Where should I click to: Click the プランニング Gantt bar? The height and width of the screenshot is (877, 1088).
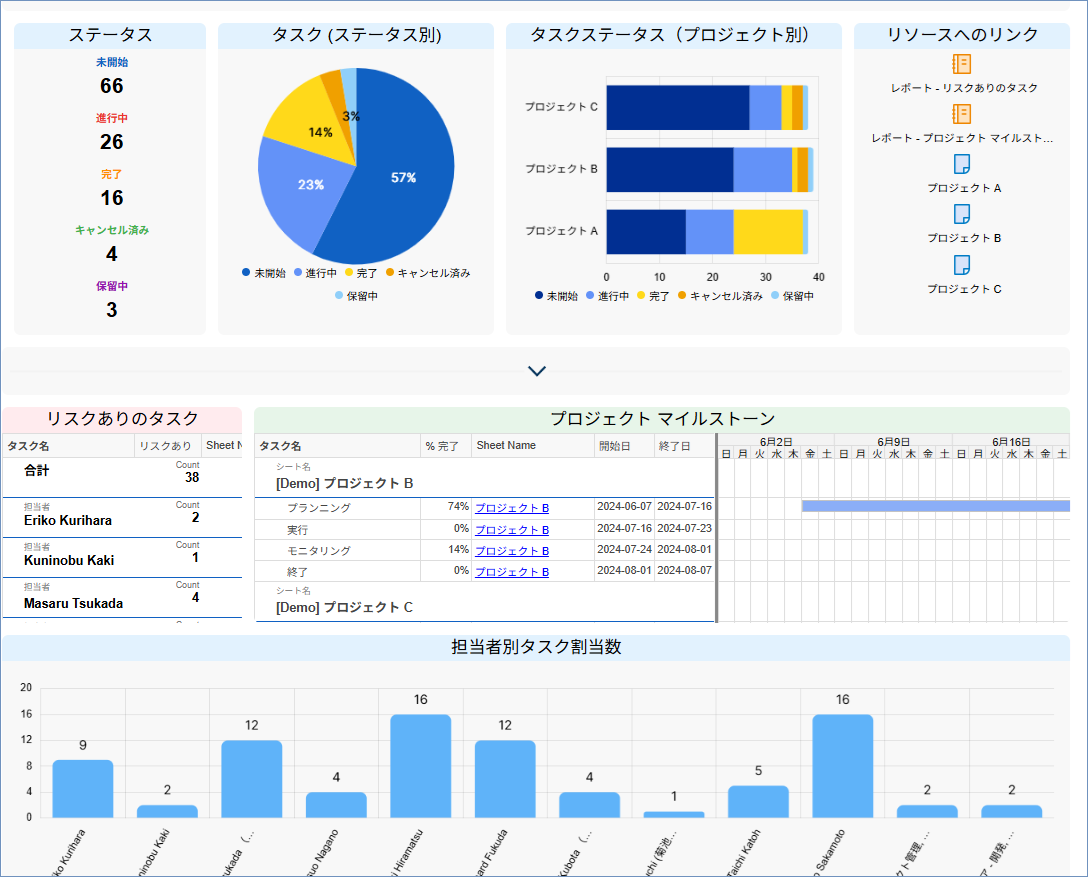tap(935, 507)
